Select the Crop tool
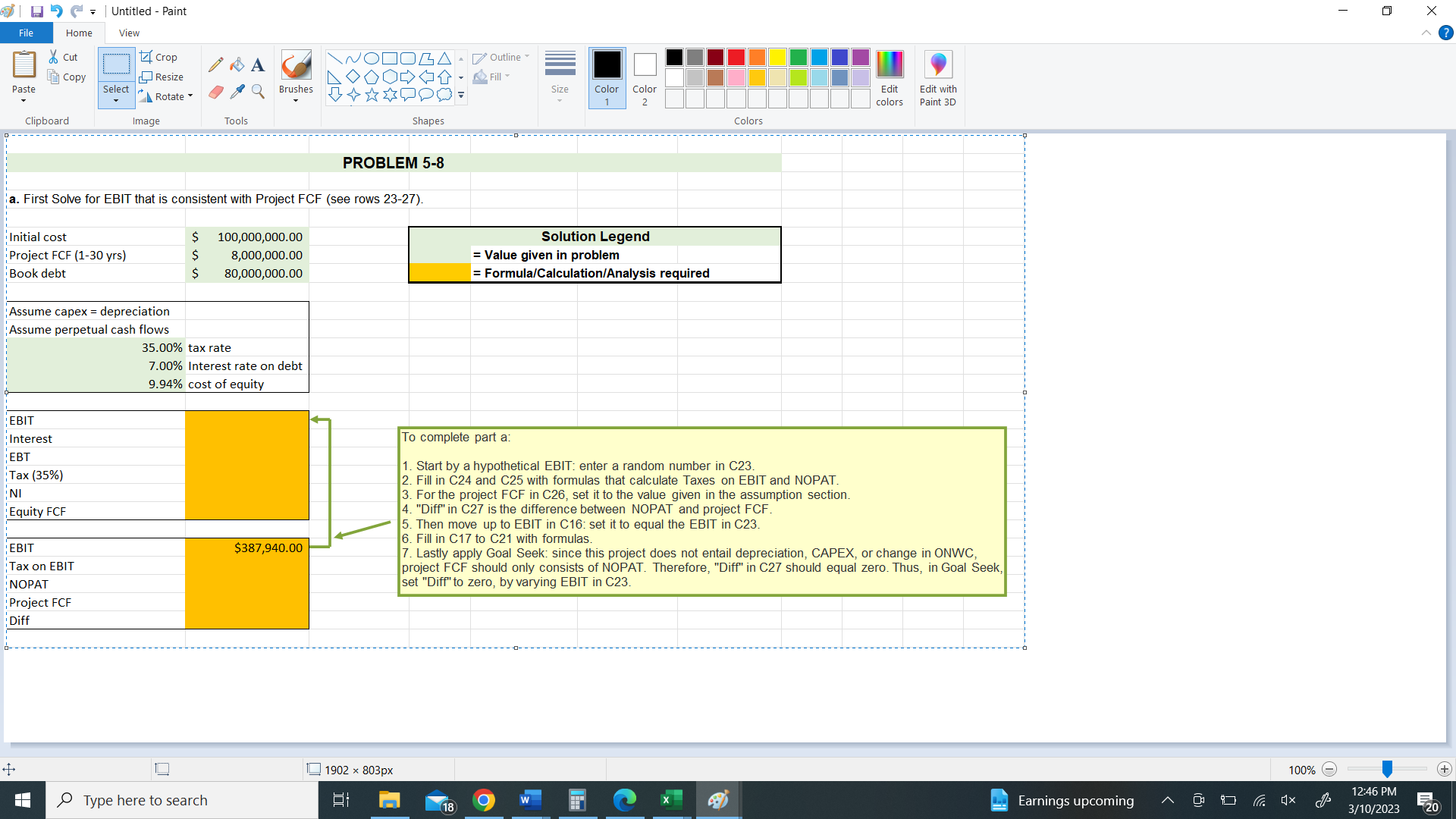 [160, 57]
